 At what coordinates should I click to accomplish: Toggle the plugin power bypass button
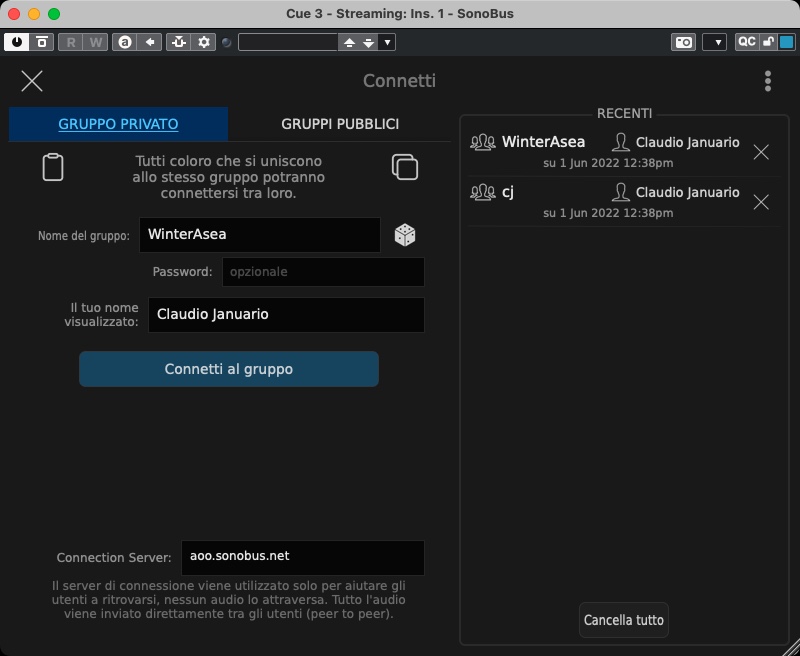point(17,42)
